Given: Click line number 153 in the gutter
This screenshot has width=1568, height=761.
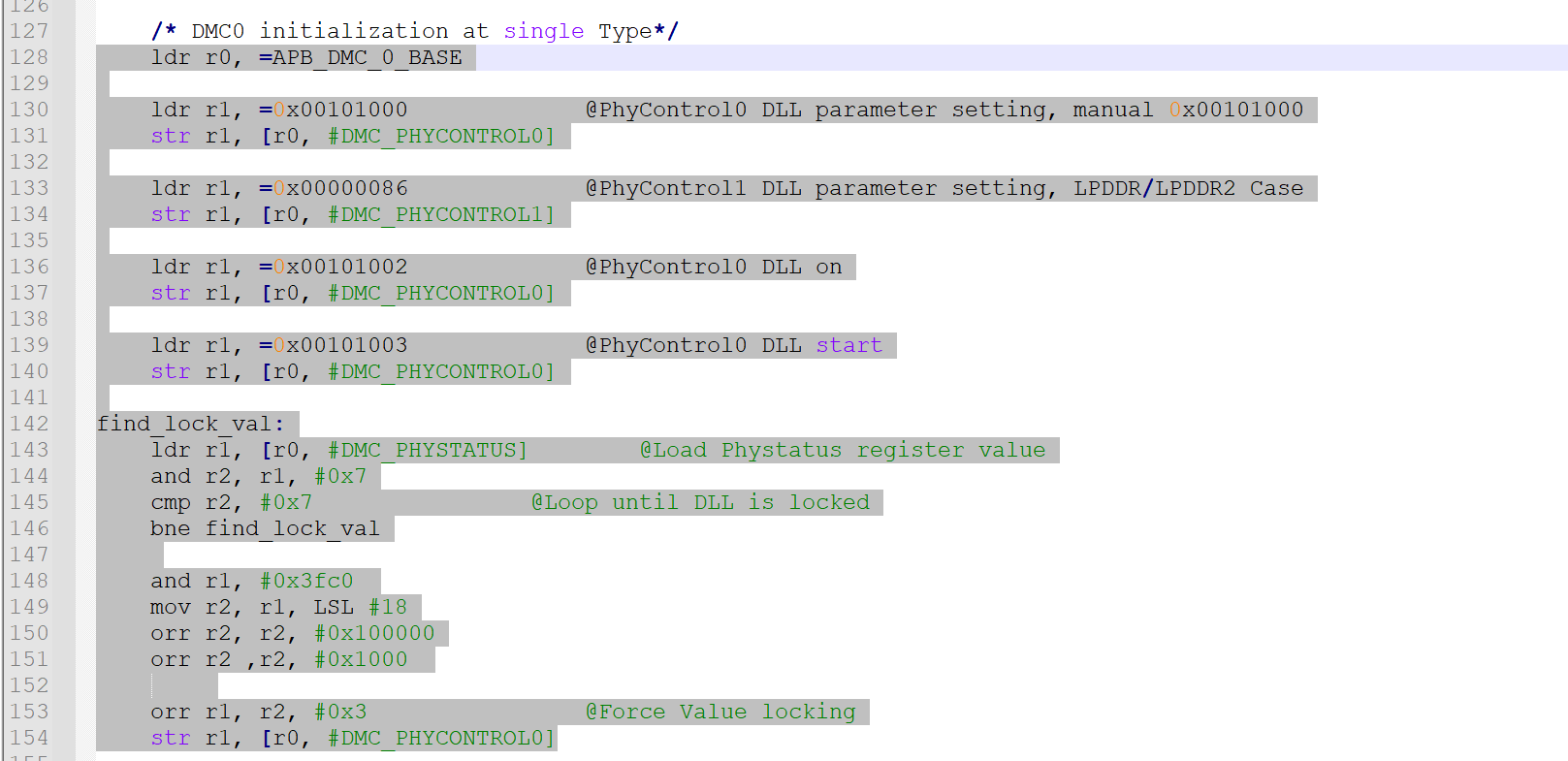Looking at the screenshot, I should (x=29, y=712).
